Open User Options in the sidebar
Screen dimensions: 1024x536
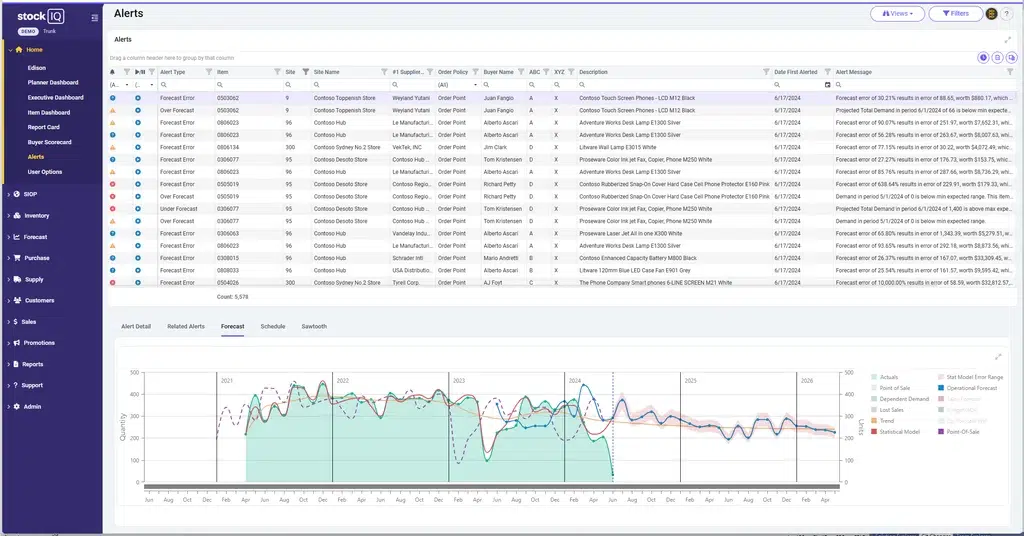(44, 172)
